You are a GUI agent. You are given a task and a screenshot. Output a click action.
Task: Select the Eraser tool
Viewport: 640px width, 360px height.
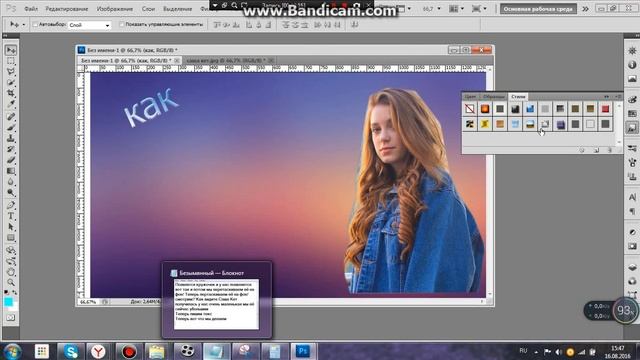(11, 160)
